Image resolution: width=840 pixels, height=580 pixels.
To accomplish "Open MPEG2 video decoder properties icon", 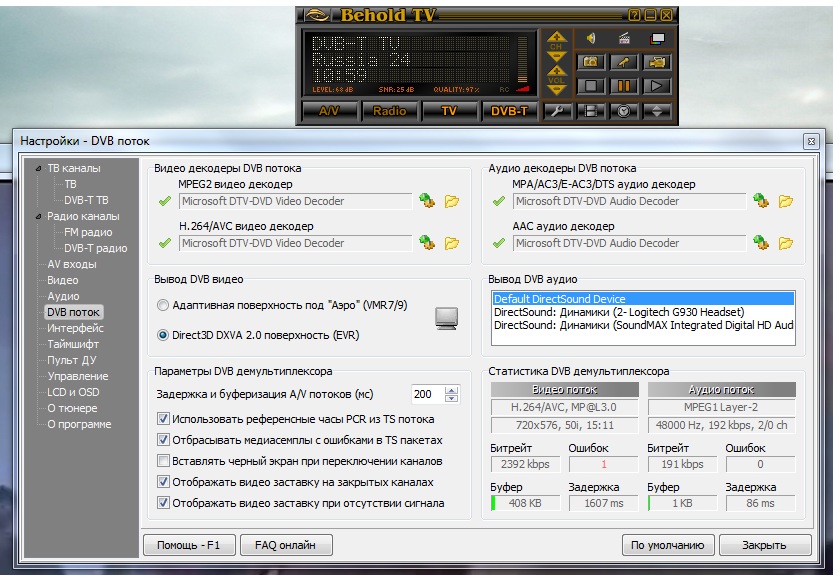I will 427,201.
